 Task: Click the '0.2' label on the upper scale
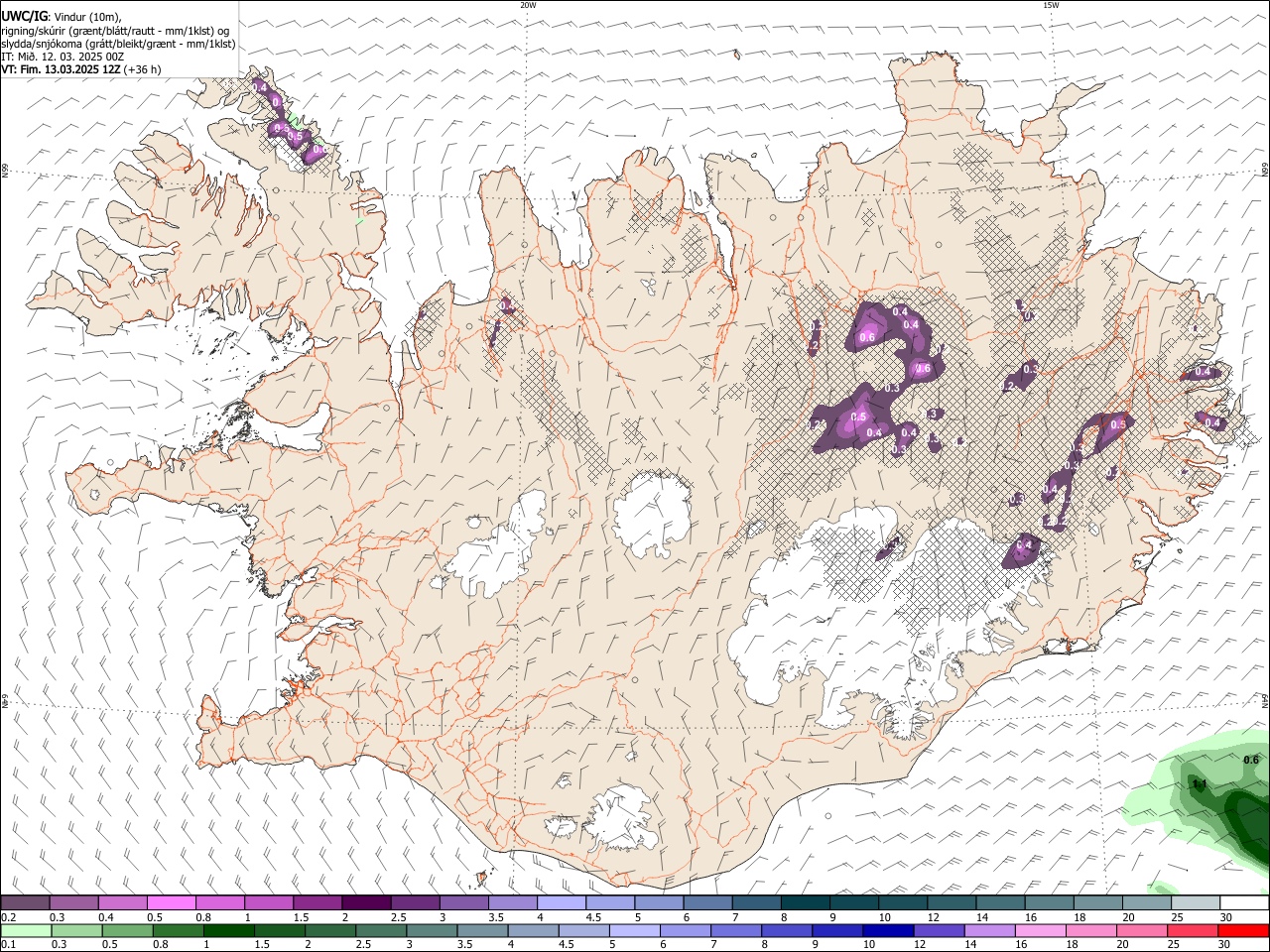click(x=7, y=917)
